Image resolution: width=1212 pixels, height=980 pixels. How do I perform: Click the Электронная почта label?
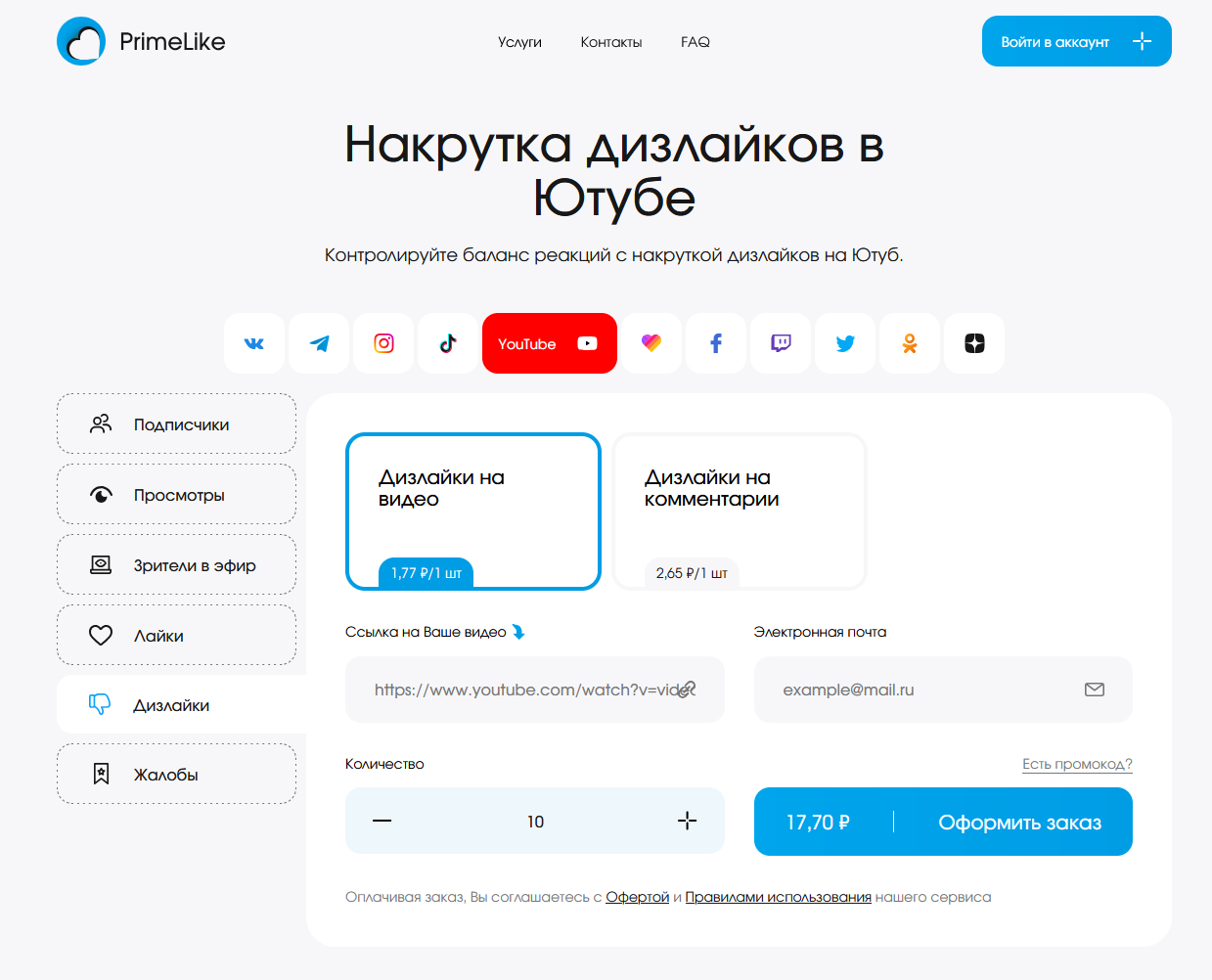[820, 632]
